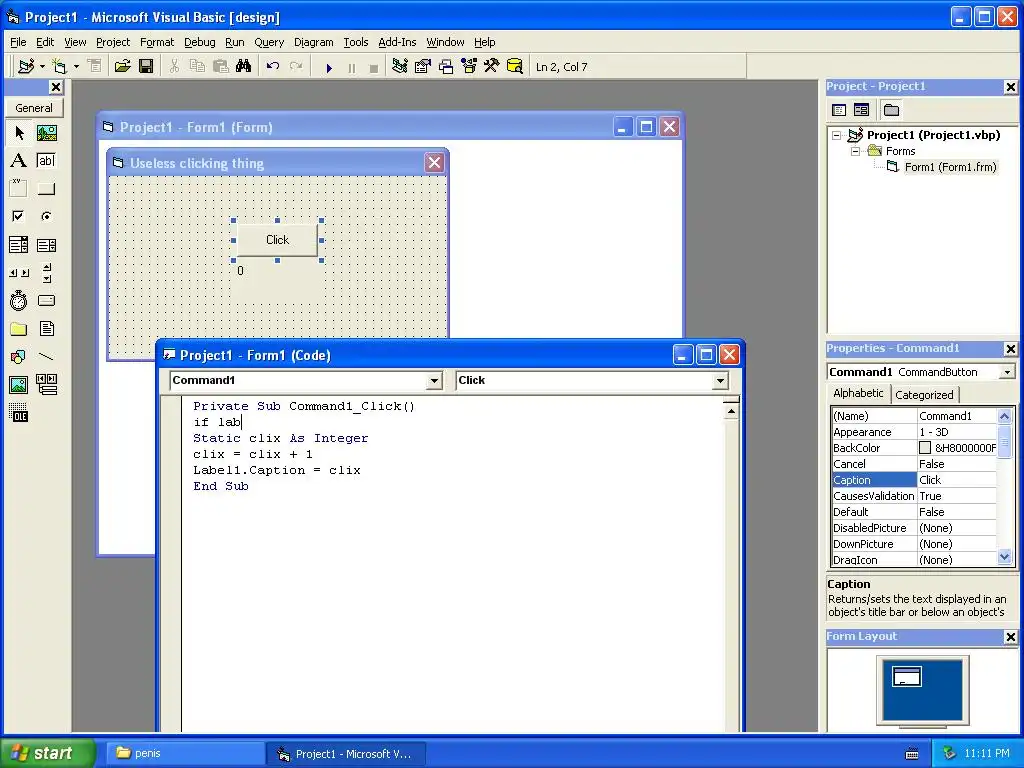The width and height of the screenshot is (1024, 768).
Task: Click the Caption property value field
Action: tap(957, 480)
